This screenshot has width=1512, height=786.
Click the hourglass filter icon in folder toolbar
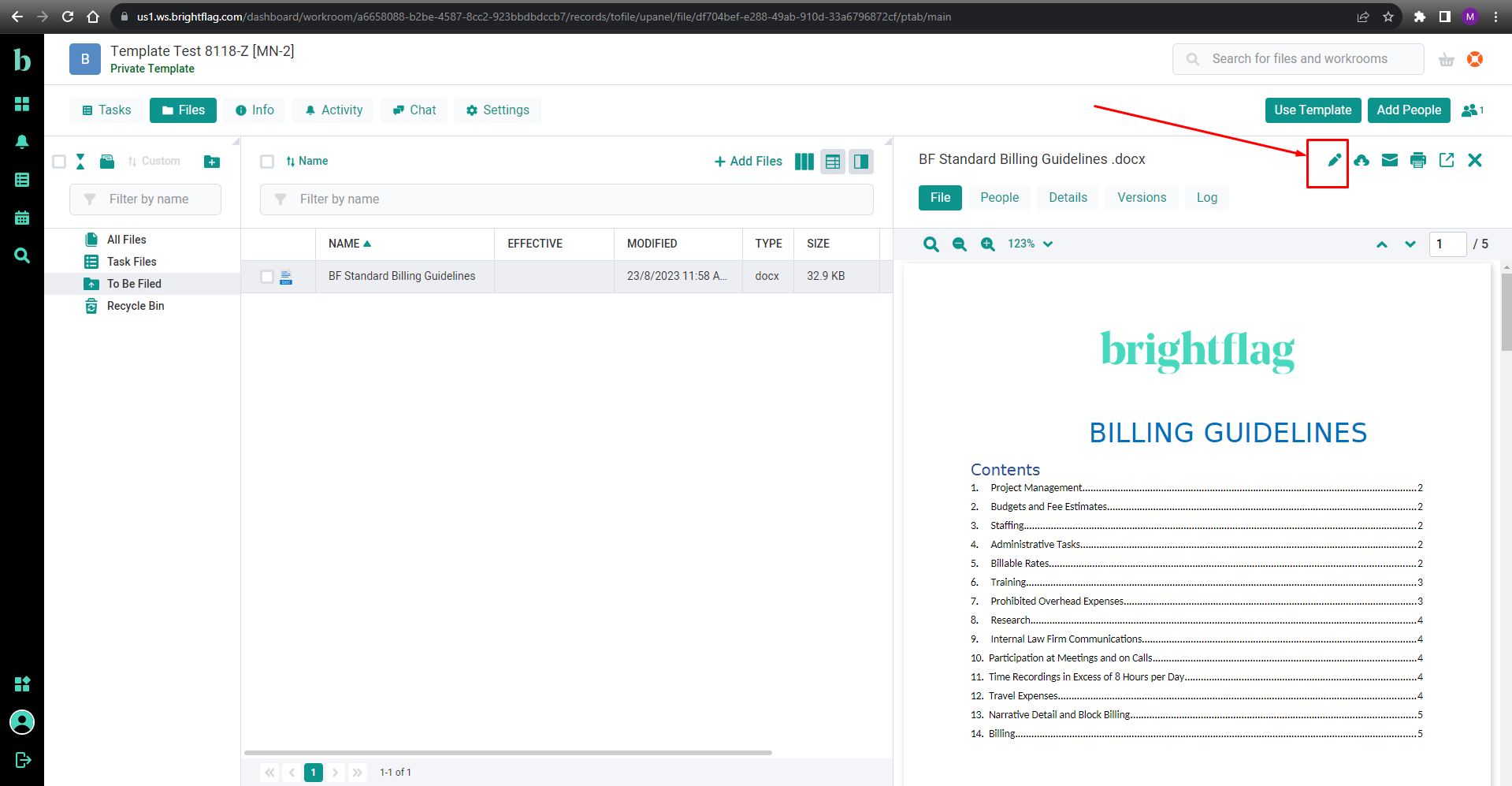click(80, 162)
